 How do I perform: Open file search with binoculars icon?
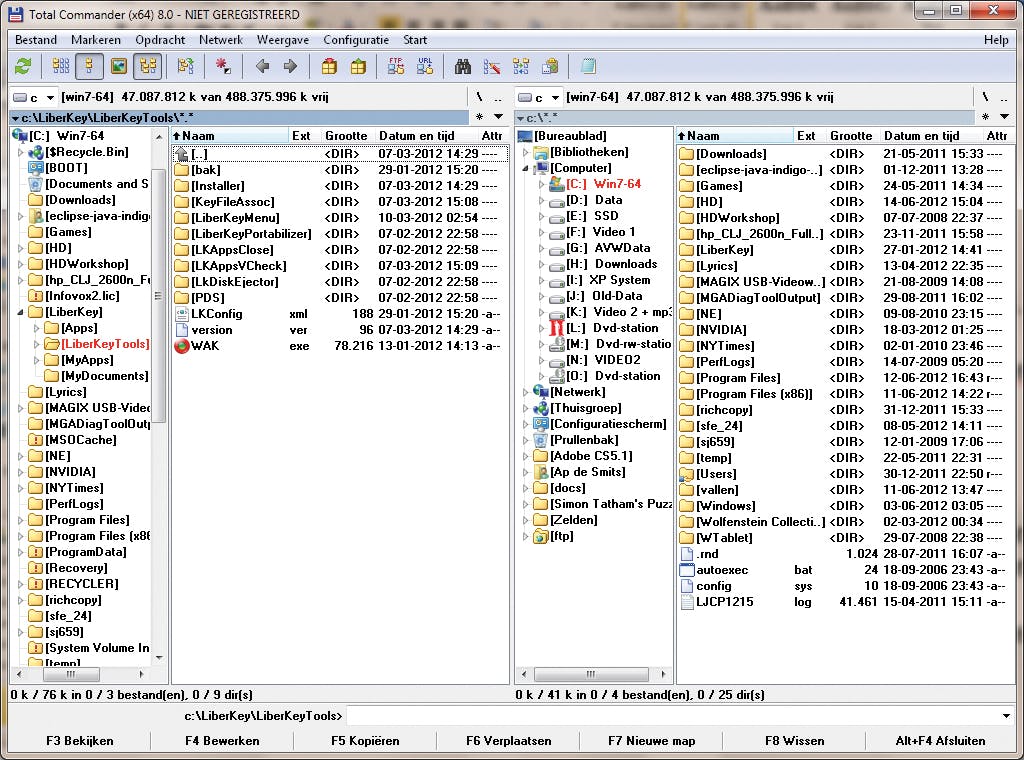pyautogui.click(x=463, y=66)
